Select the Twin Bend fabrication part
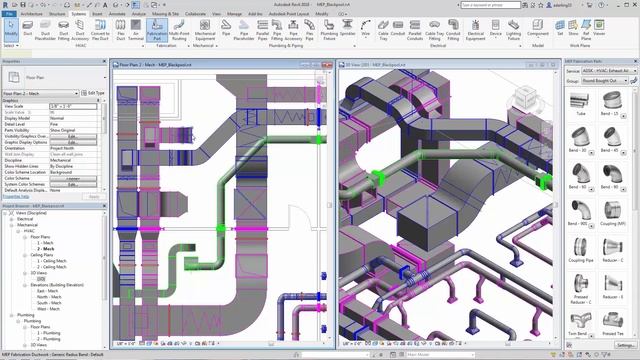 click(x=580, y=324)
